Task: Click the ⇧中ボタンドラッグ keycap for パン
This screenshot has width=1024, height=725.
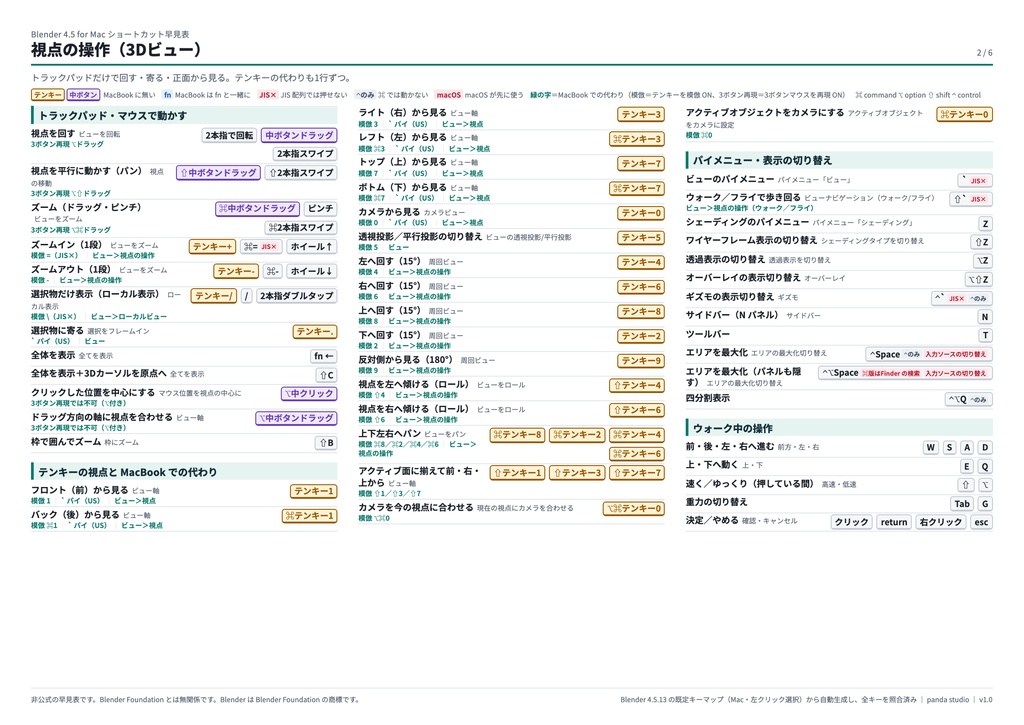Action: pyautogui.click(x=219, y=172)
